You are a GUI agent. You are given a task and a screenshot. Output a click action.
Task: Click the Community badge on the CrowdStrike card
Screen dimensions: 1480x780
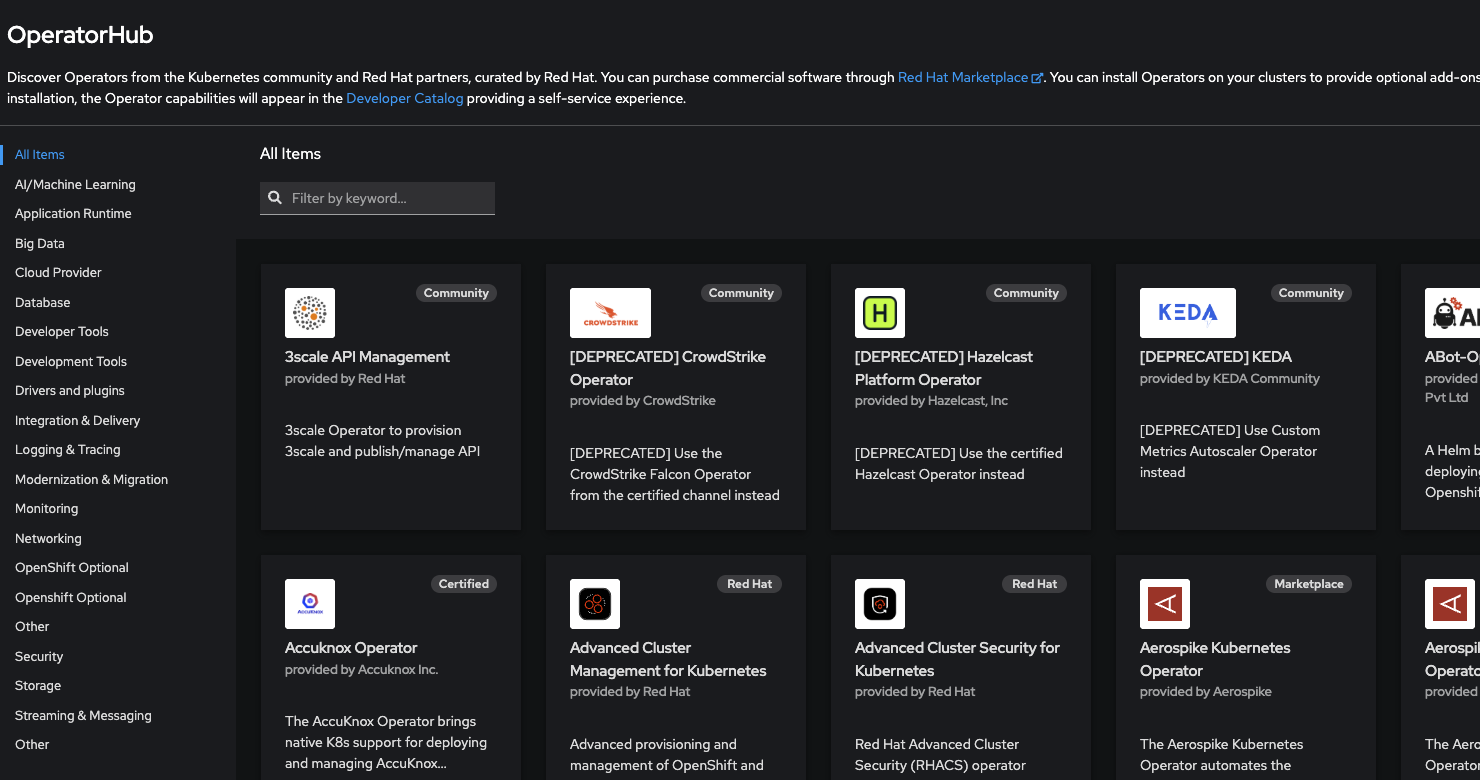click(741, 293)
